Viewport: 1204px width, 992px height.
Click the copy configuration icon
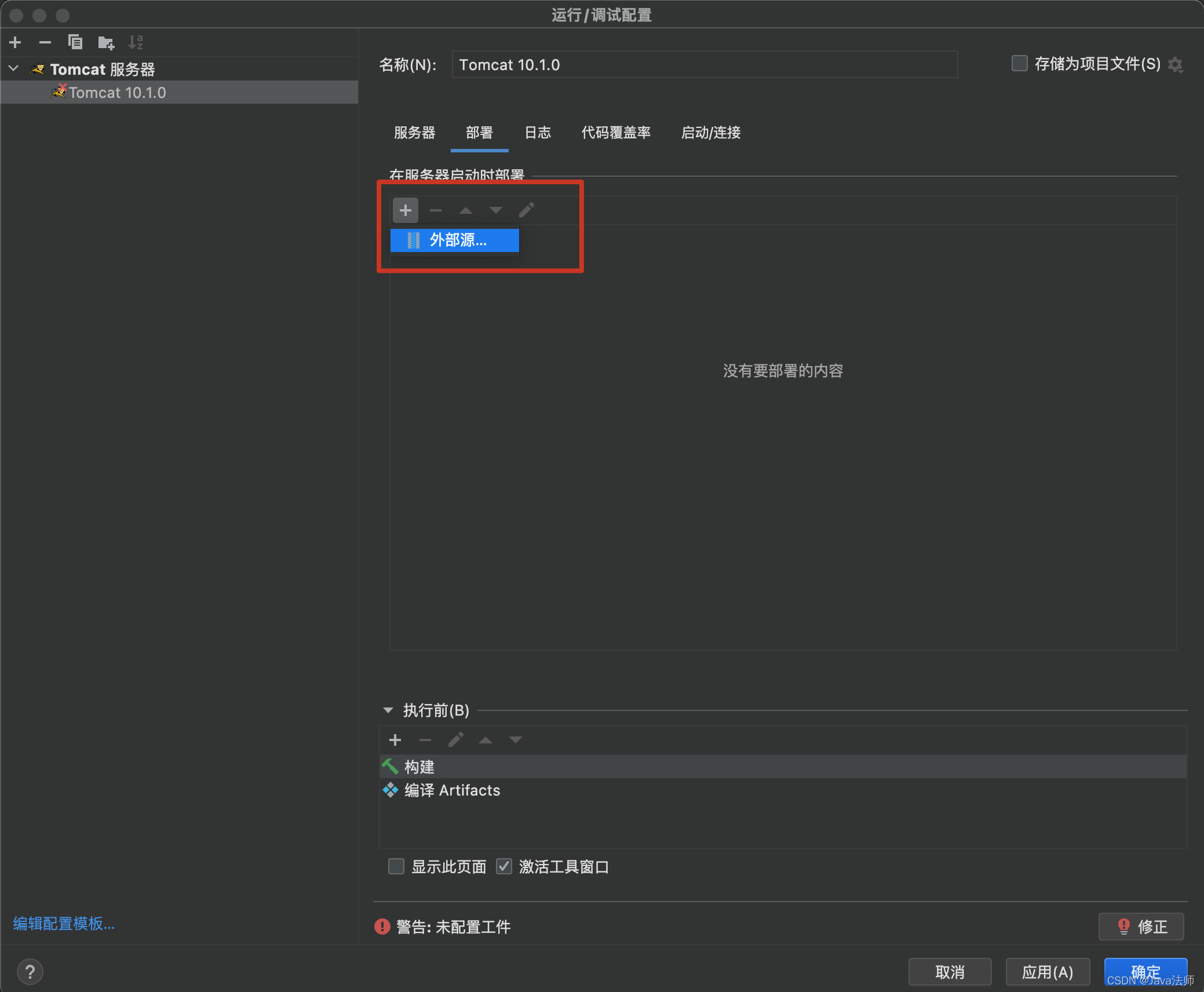pyautogui.click(x=75, y=42)
